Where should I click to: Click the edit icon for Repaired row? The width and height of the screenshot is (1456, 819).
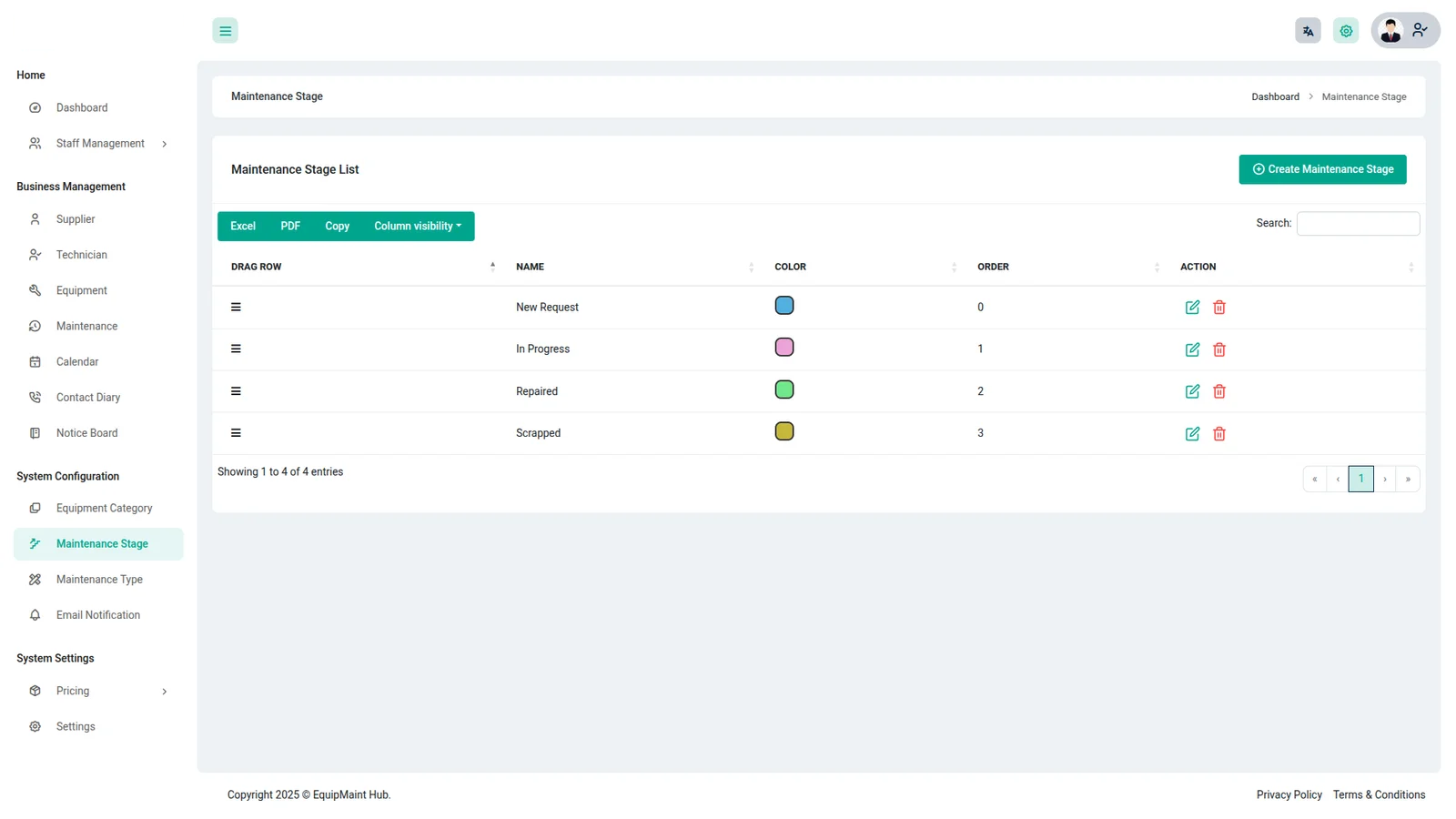click(x=1192, y=391)
